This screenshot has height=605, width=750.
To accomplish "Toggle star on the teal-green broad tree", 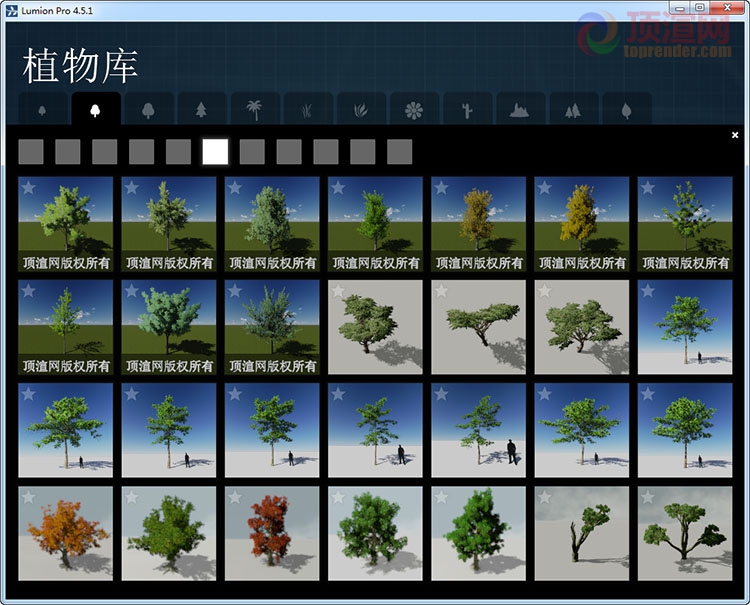I will click(132, 290).
